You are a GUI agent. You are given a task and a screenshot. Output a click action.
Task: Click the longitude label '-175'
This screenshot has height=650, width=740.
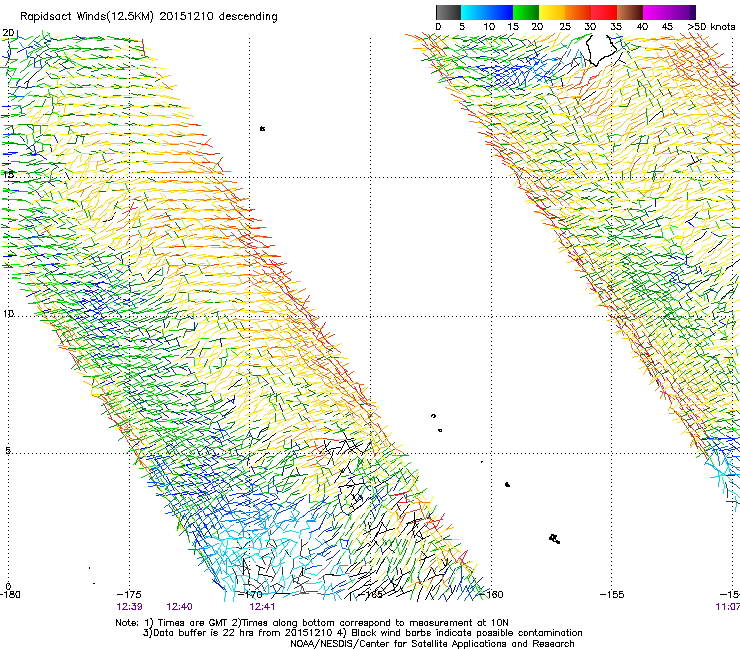[129, 594]
